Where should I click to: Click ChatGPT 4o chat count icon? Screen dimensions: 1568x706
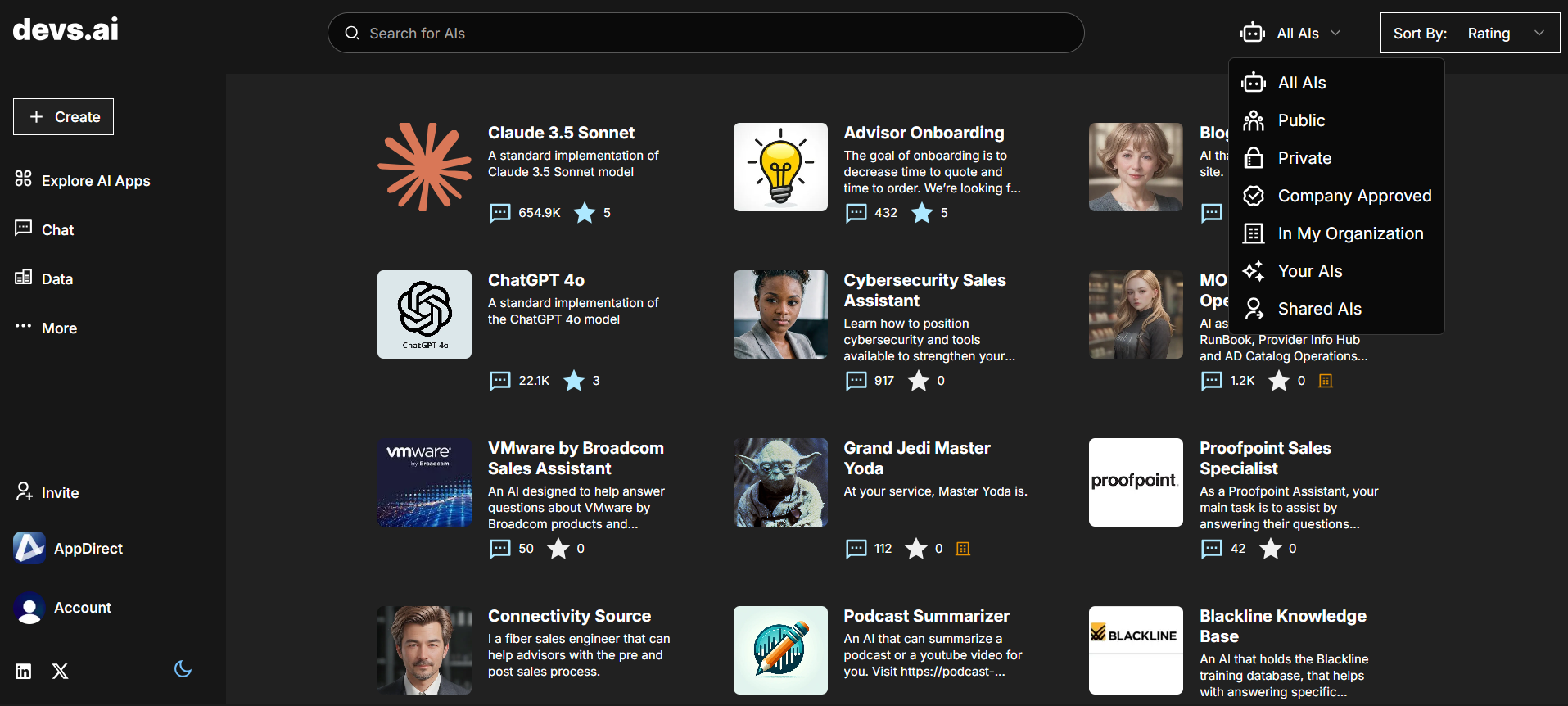pos(499,381)
